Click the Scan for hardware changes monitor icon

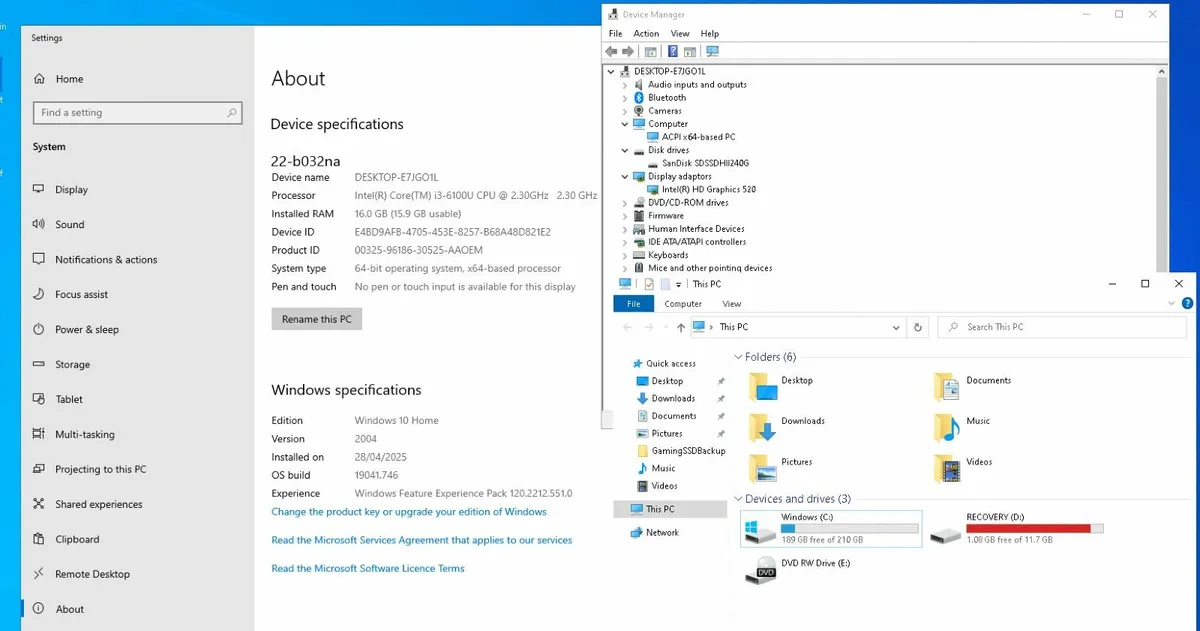pos(712,51)
